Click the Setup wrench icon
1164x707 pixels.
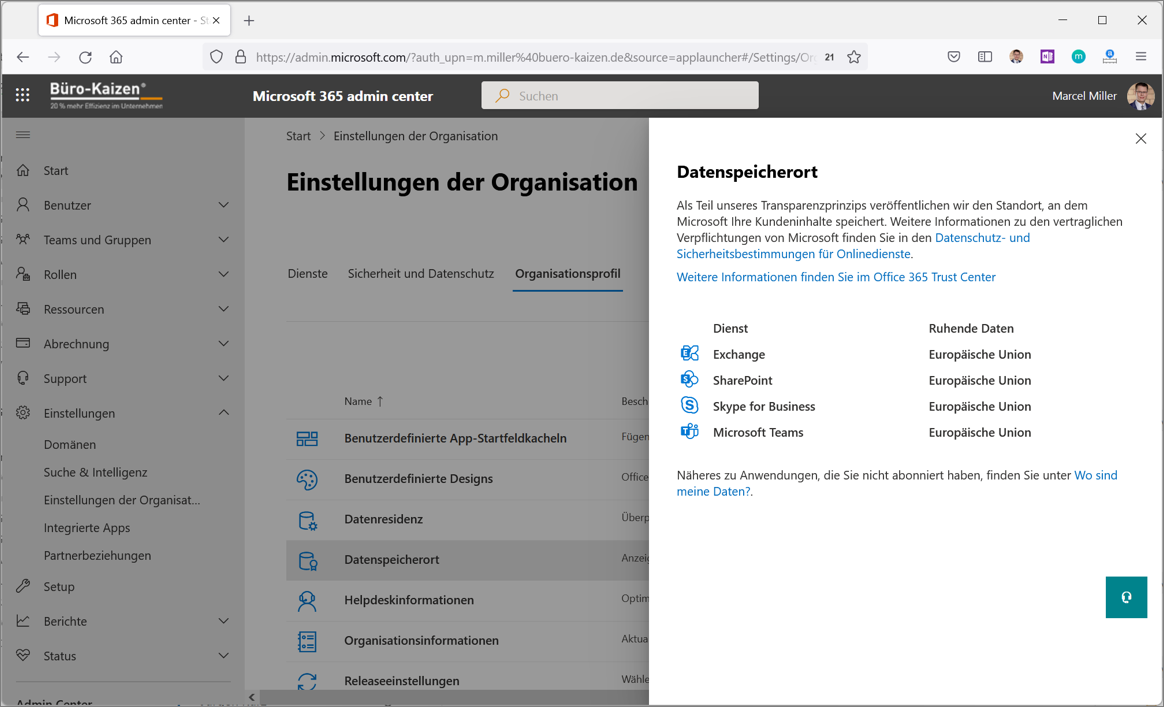25,586
